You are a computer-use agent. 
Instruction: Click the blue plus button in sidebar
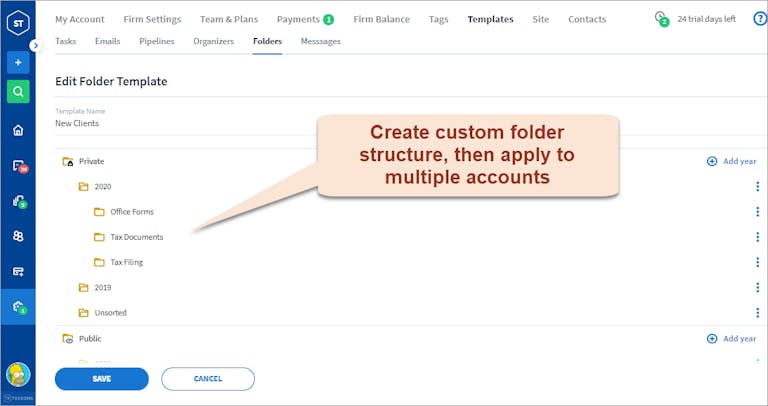tap(18, 62)
